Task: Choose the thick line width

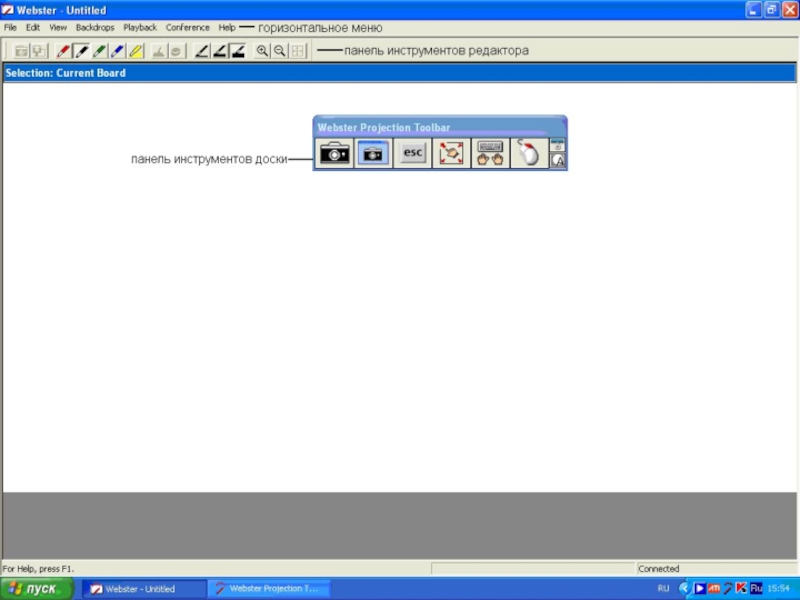Action: [238, 51]
